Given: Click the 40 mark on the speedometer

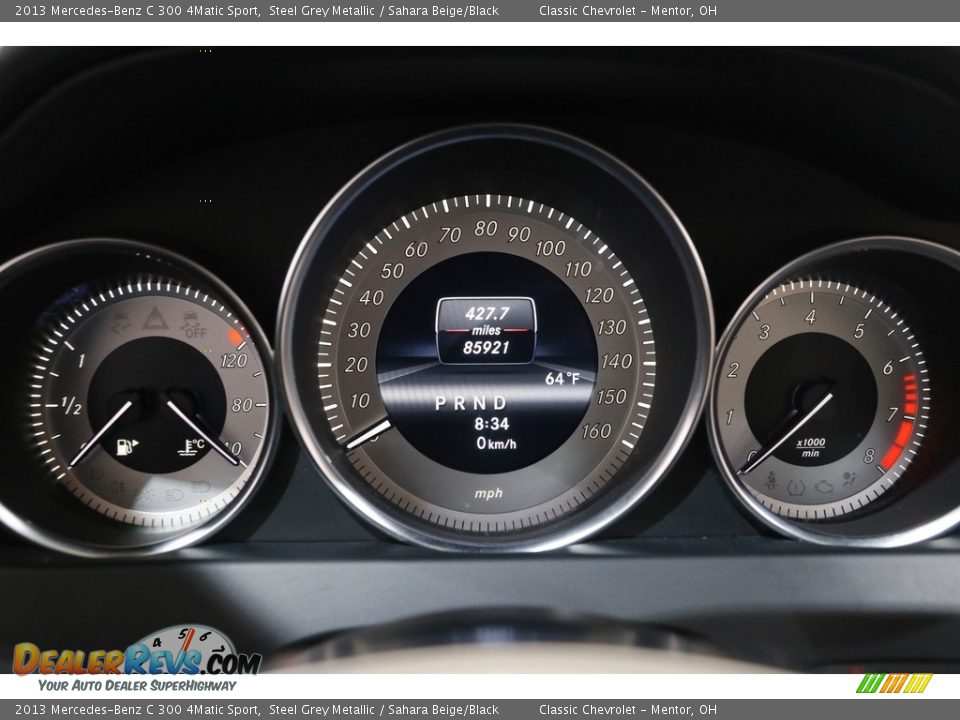Looking at the screenshot, I should point(371,298).
